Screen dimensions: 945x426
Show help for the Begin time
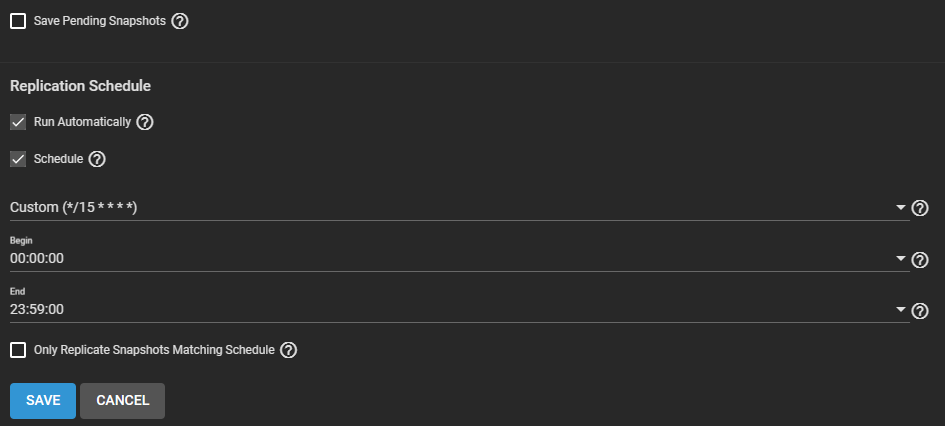pos(921,259)
